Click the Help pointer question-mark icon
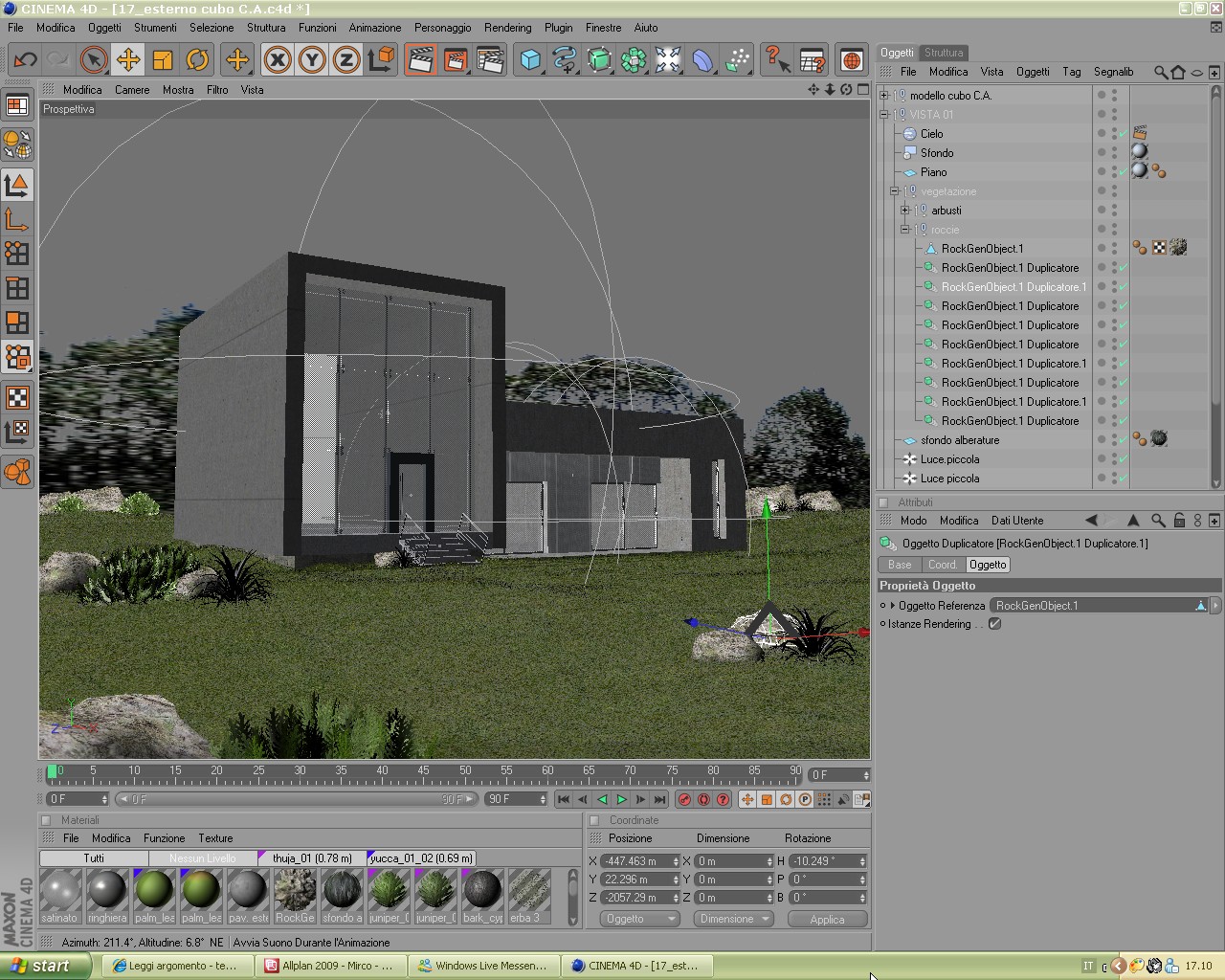Image resolution: width=1225 pixels, height=980 pixels. pyautogui.click(x=776, y=59)
